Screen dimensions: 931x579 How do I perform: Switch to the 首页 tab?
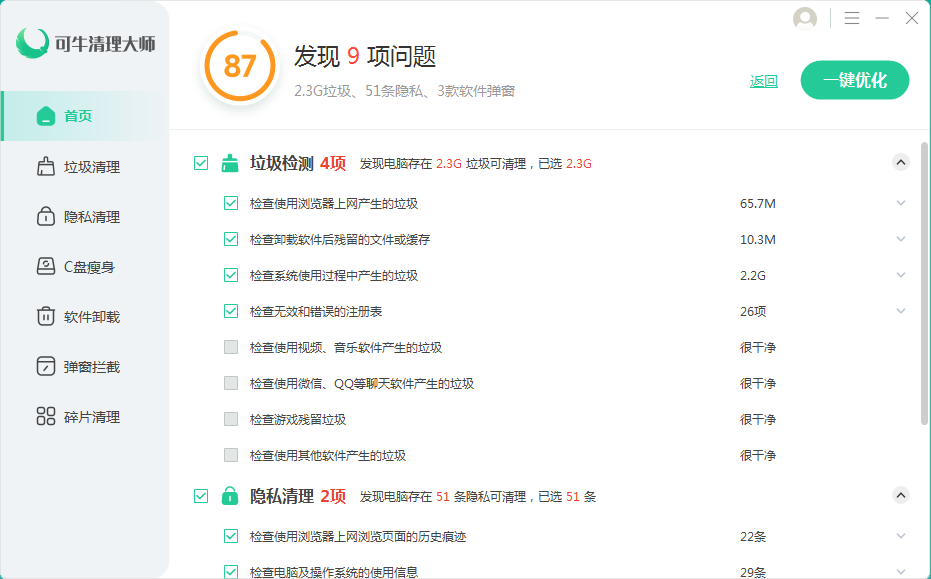(x=78, y=116)
